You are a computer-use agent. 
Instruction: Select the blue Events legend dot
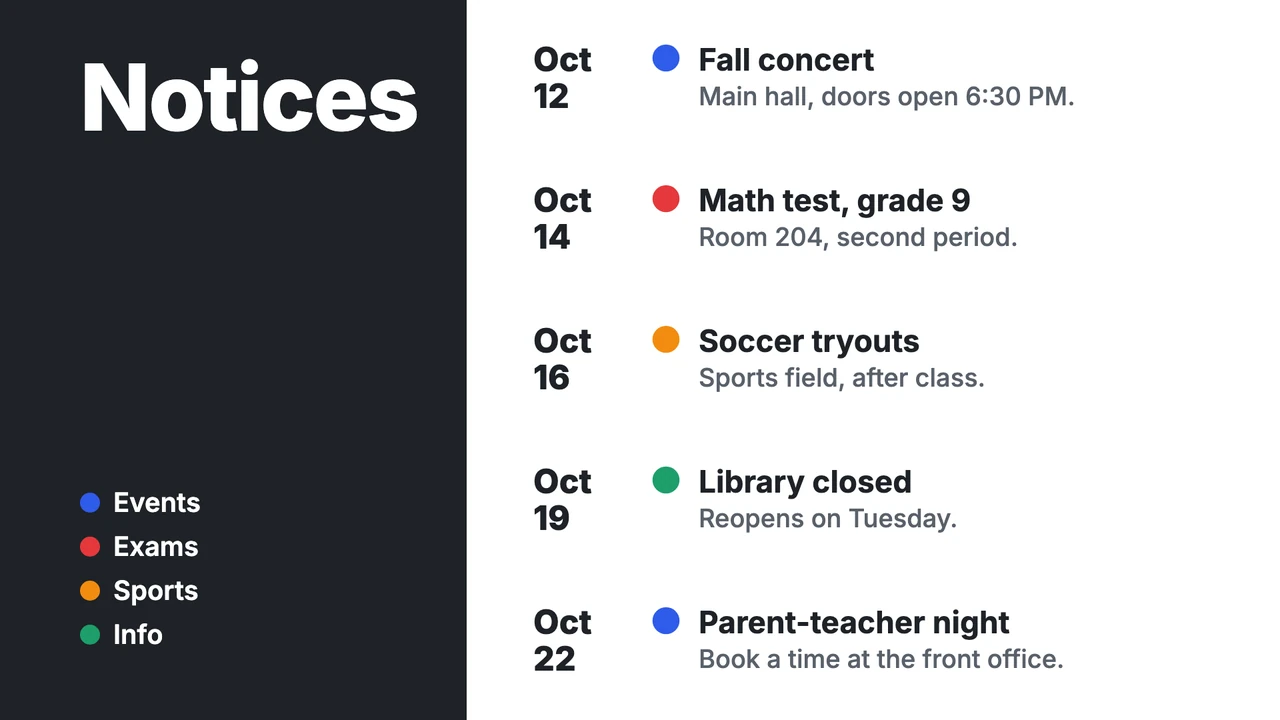point(90,503)
